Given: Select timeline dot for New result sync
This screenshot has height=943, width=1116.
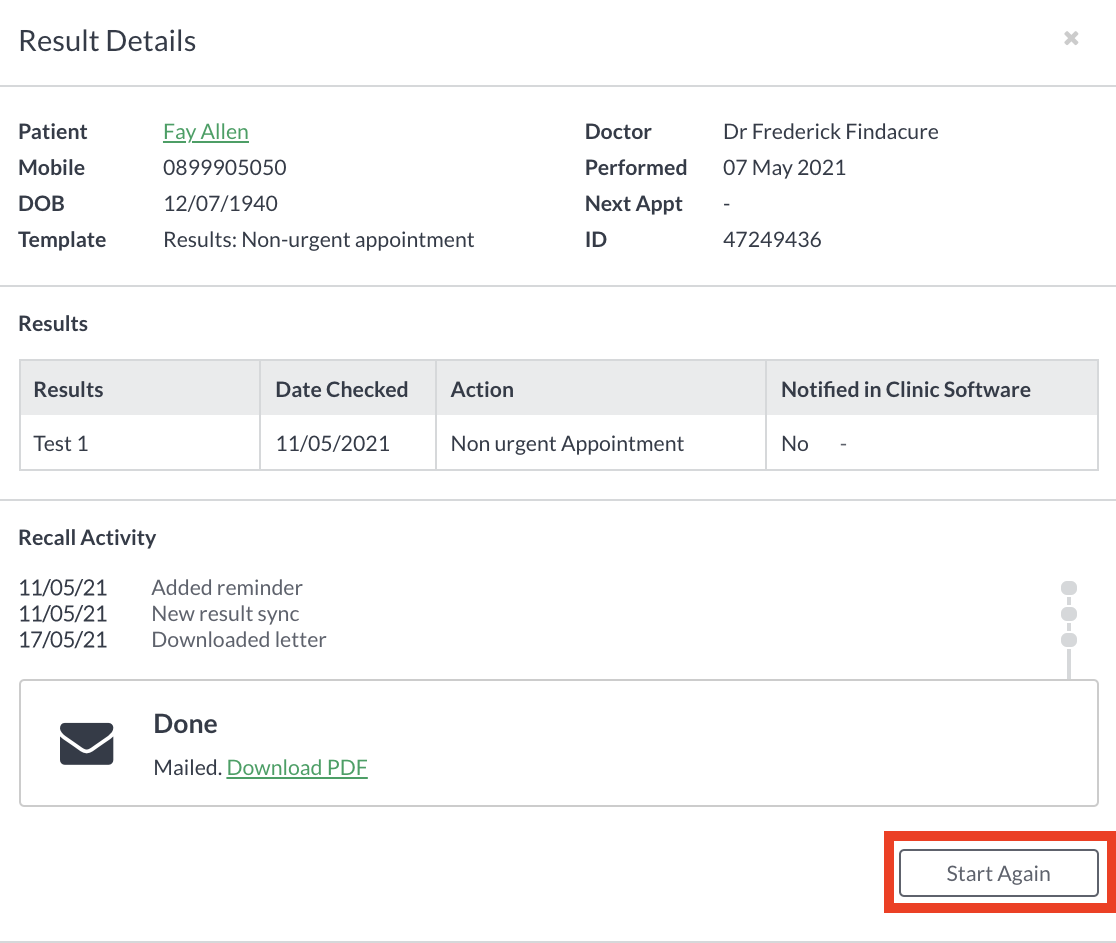Looking at the screenshot, I should pos(1068,613).
